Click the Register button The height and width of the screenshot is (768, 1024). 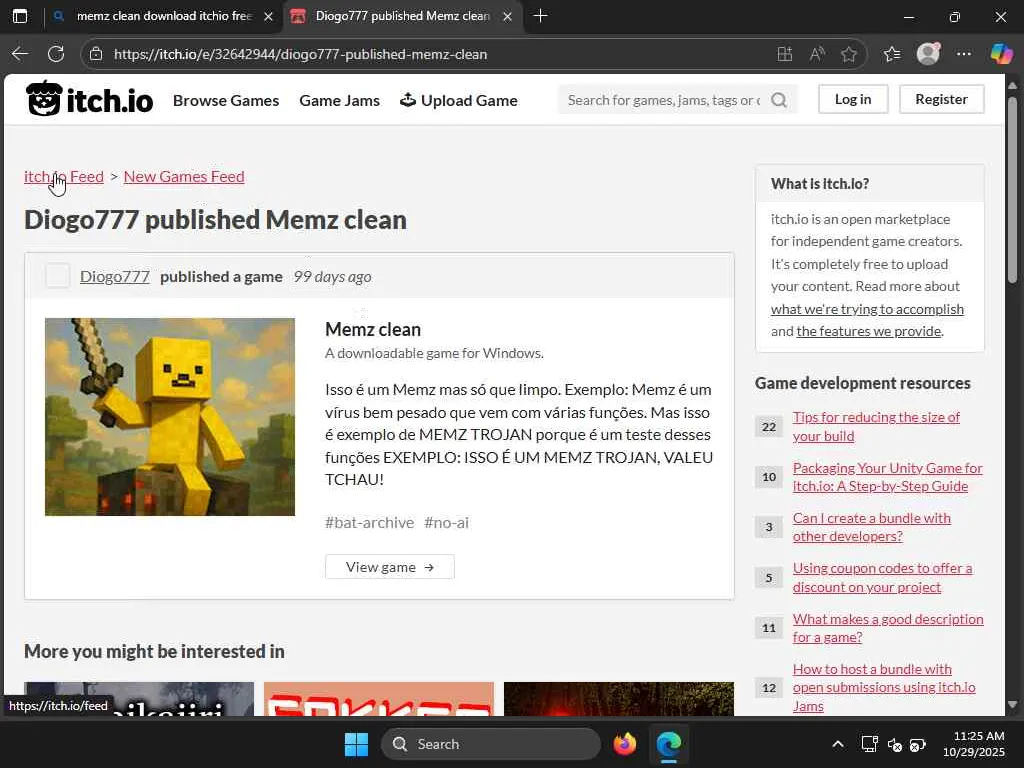[x=941, y=99]
